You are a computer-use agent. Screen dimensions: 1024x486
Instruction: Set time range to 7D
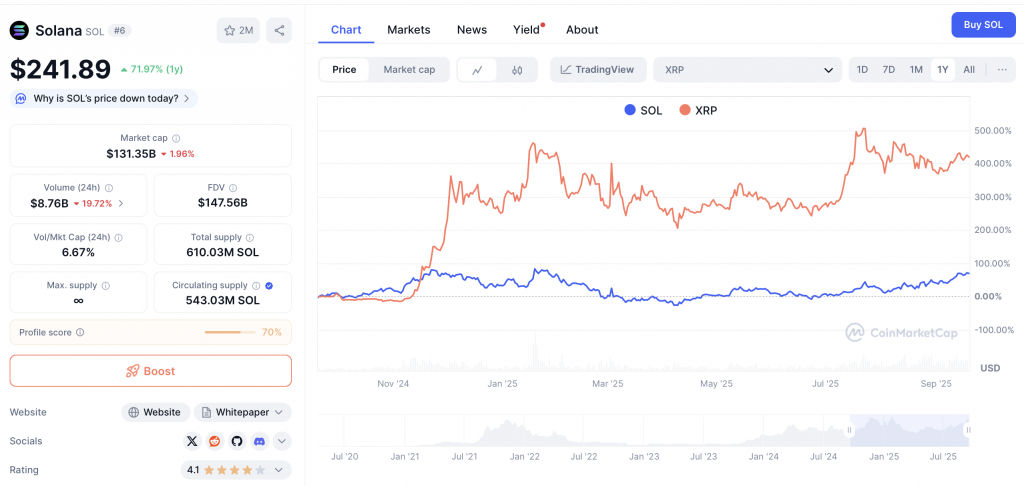pos(889,70)
